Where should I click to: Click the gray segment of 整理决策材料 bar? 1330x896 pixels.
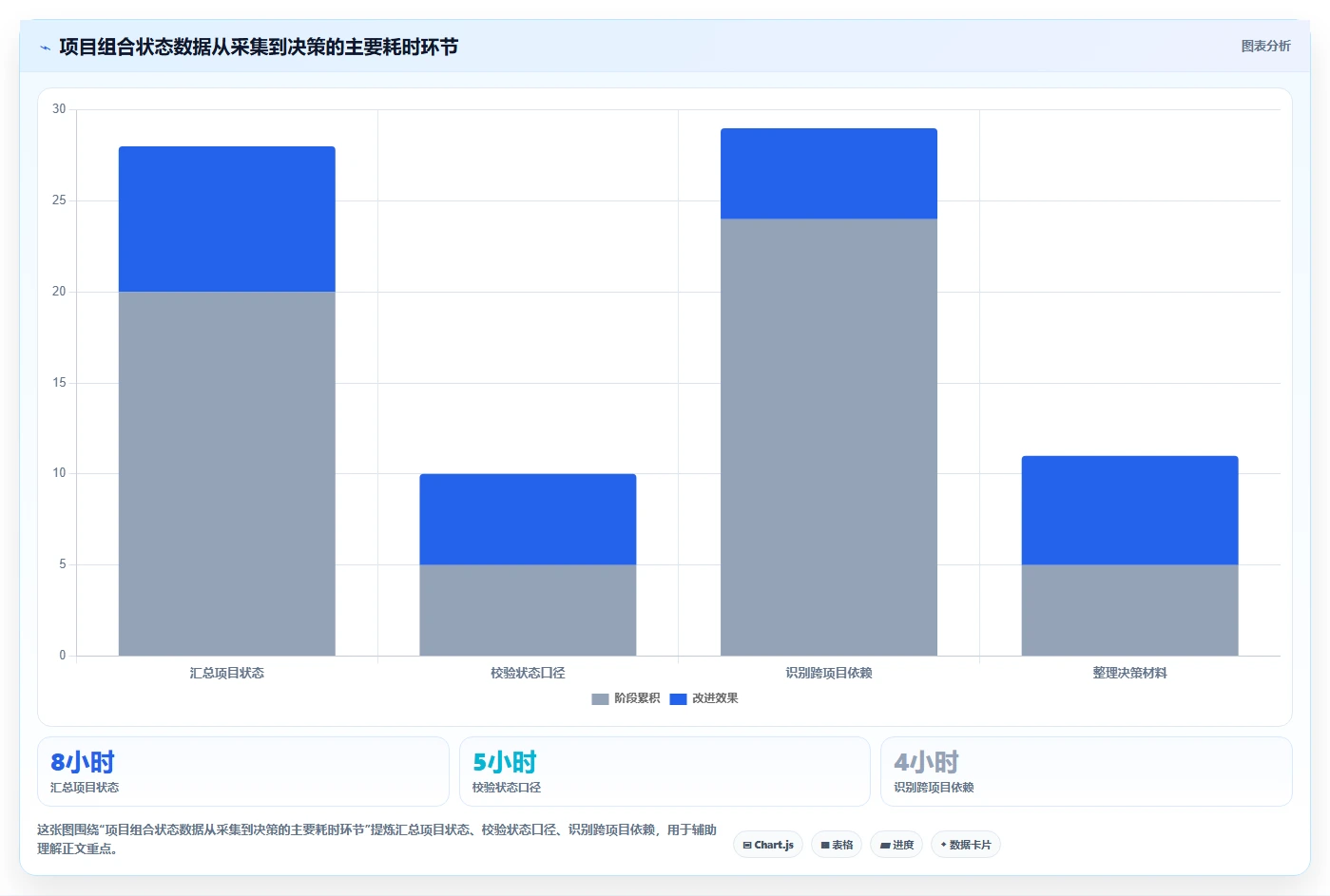pos(1129,610)
